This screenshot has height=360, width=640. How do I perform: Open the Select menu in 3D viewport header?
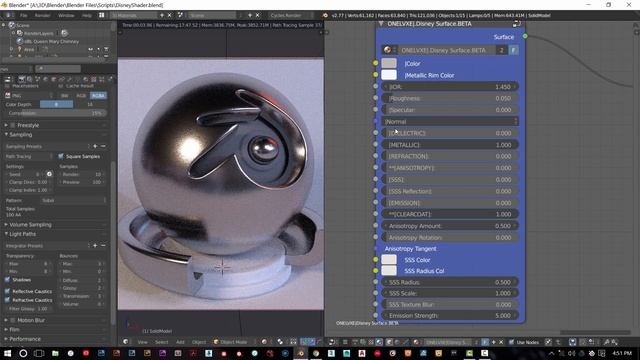click(162, 342)
